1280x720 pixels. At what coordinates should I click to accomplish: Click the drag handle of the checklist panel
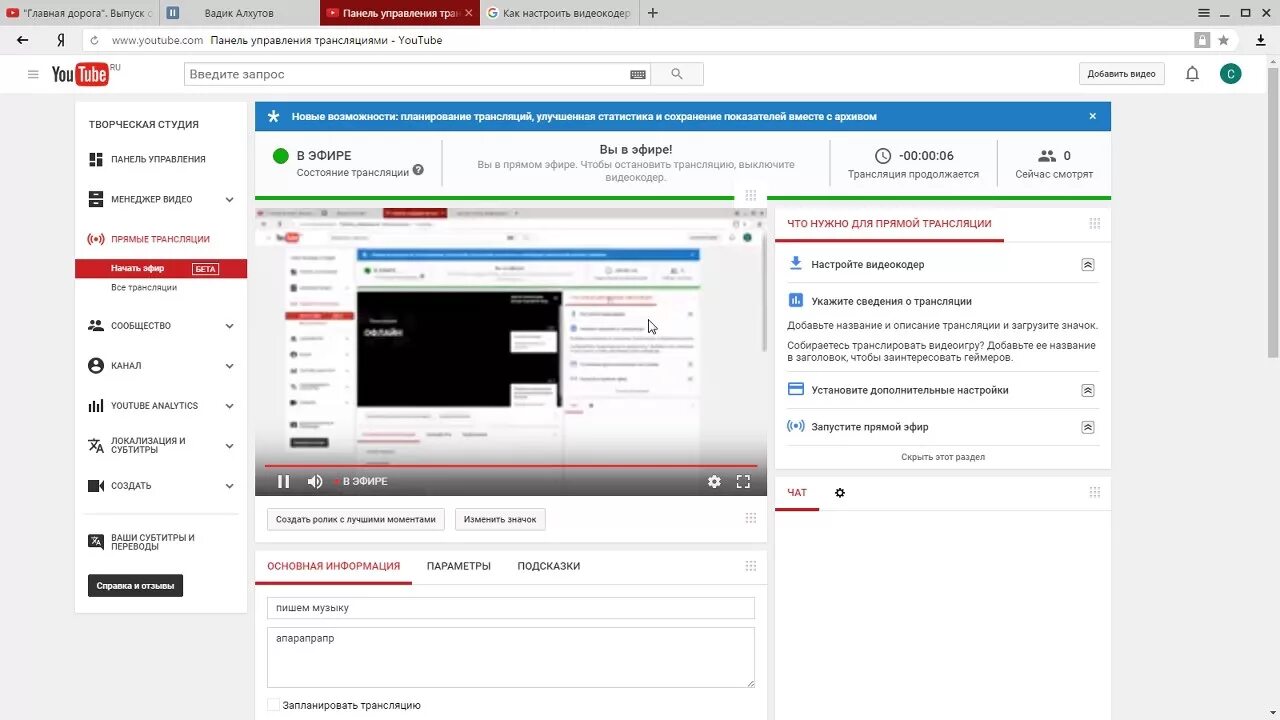pyautogui.click(x=1095, y=223)
